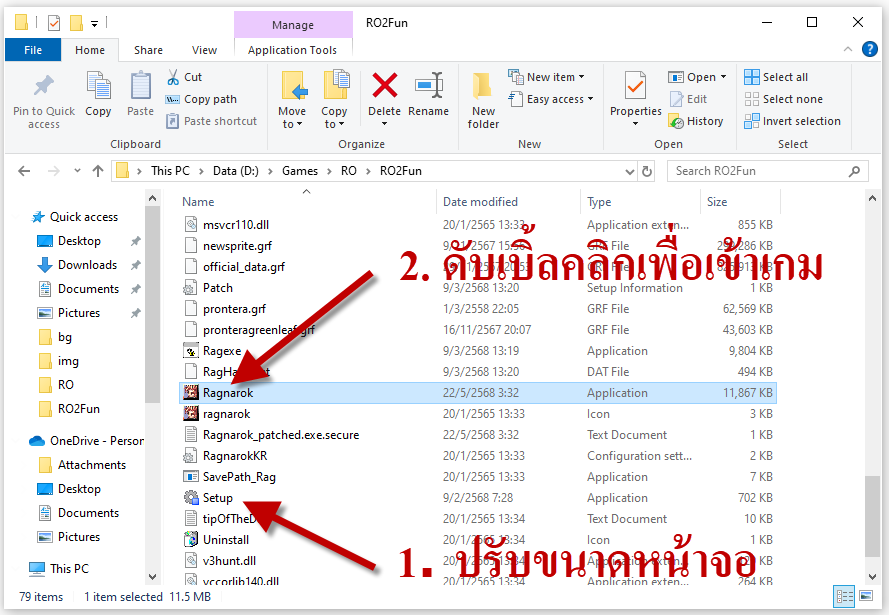The width and height of the screenshot is (889, 615).
Task: Switch to the View ribbon tab
Action: click(204, 50)
